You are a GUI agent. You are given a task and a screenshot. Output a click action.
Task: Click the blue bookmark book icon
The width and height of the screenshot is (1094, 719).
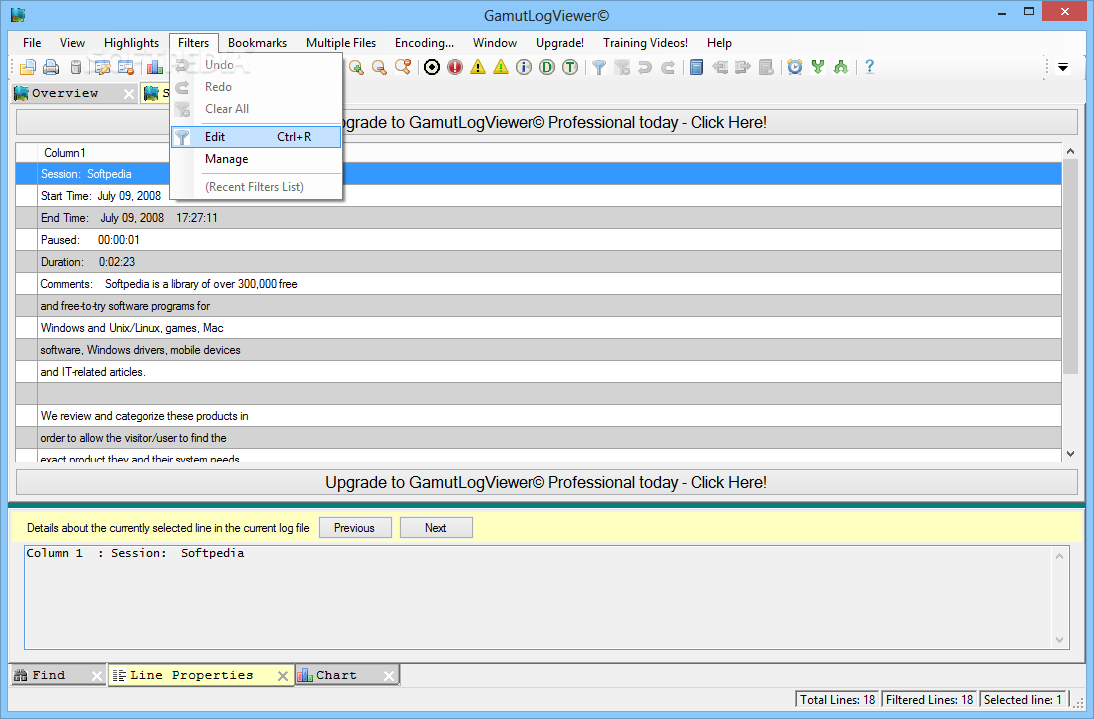(x=696, y=67)
